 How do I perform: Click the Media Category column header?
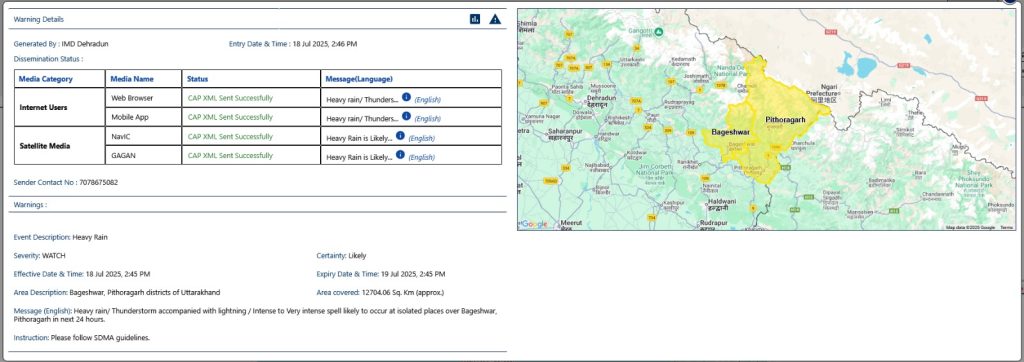click(x=46, y=79)
